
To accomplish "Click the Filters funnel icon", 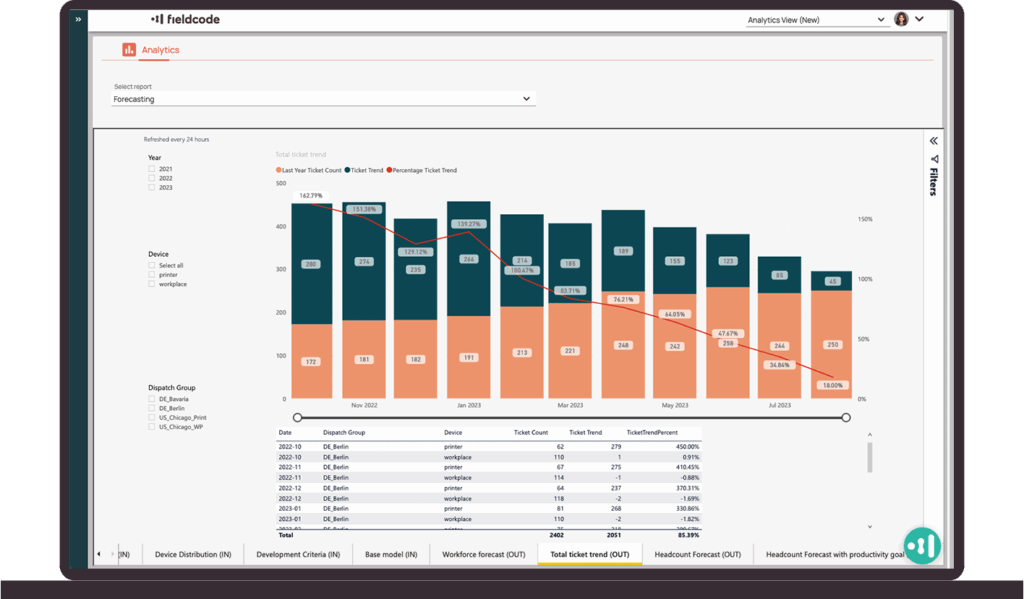I will click(934, 159).
